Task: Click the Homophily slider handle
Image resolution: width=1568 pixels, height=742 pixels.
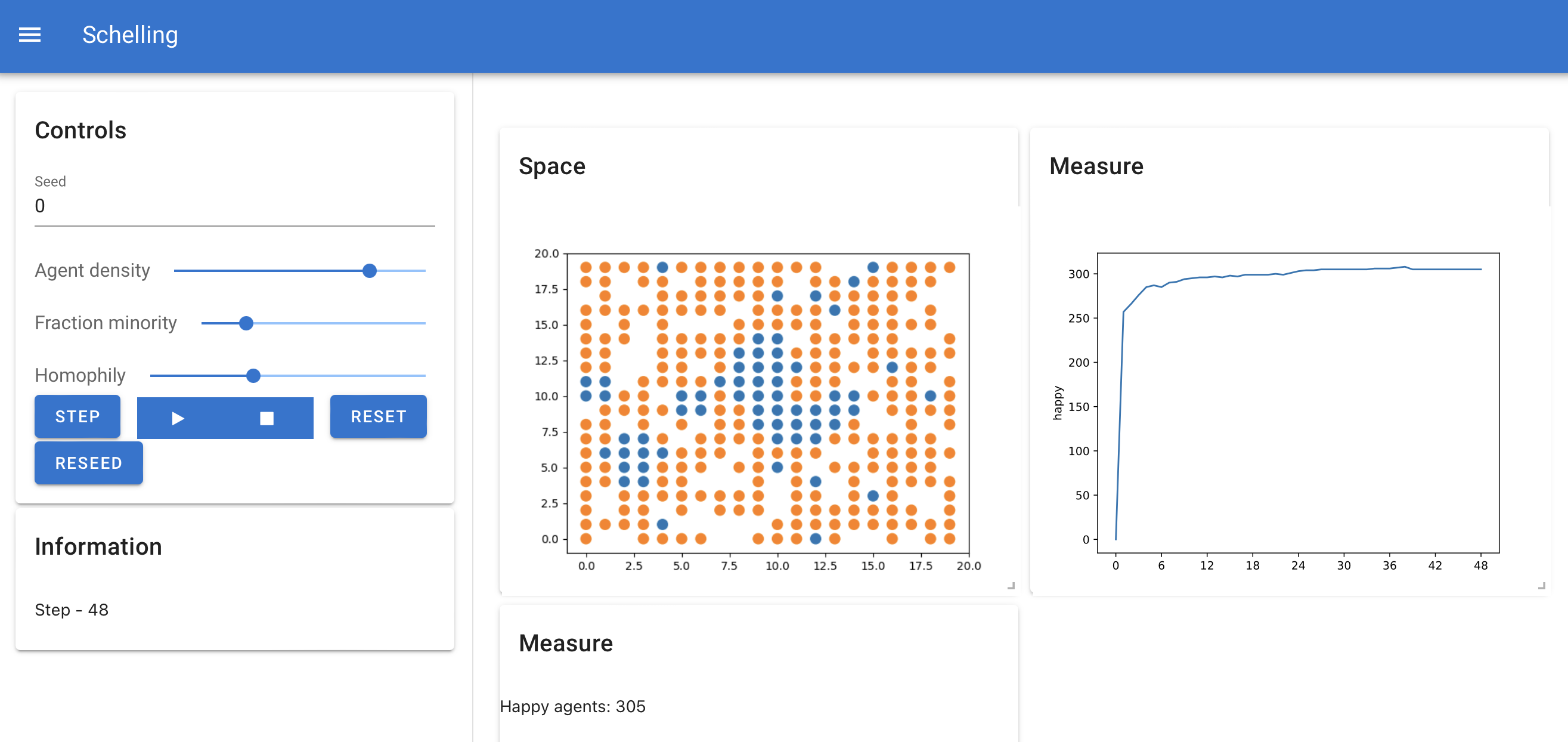Action: pos(253,376)
